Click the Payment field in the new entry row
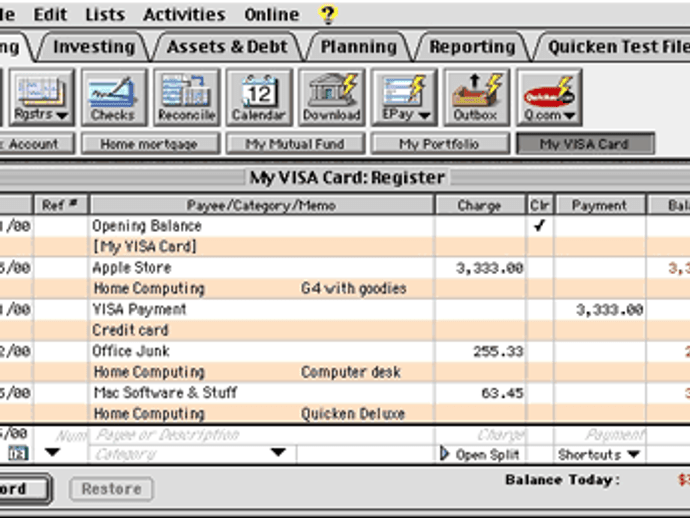Image resolution: width=690 pixels, height=518 pixels. (600, 435)
